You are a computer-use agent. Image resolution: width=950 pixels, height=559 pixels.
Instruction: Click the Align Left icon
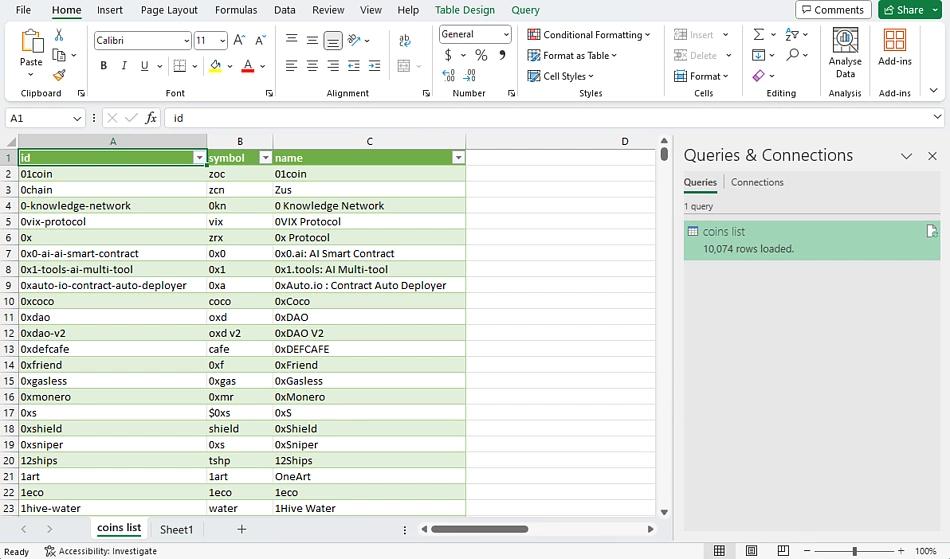pyautogui.click(x=291, y=65)
